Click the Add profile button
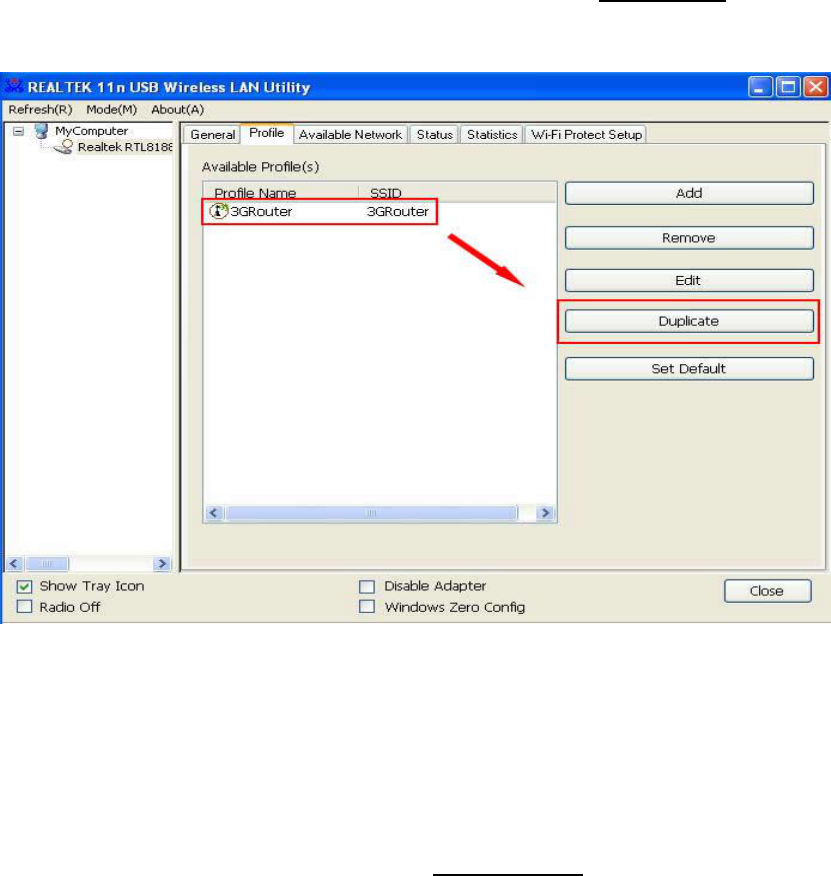Viewport: 831px width, 876px height. click(689, 193)
